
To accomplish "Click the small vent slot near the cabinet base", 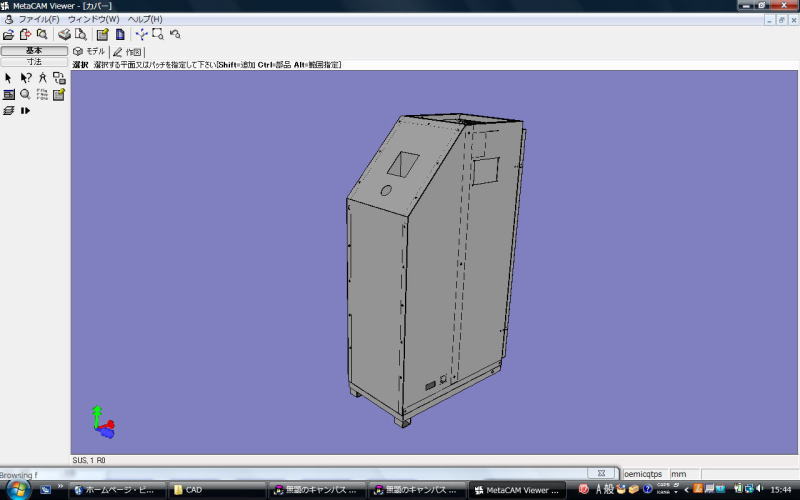I will [x=431, y=386].
